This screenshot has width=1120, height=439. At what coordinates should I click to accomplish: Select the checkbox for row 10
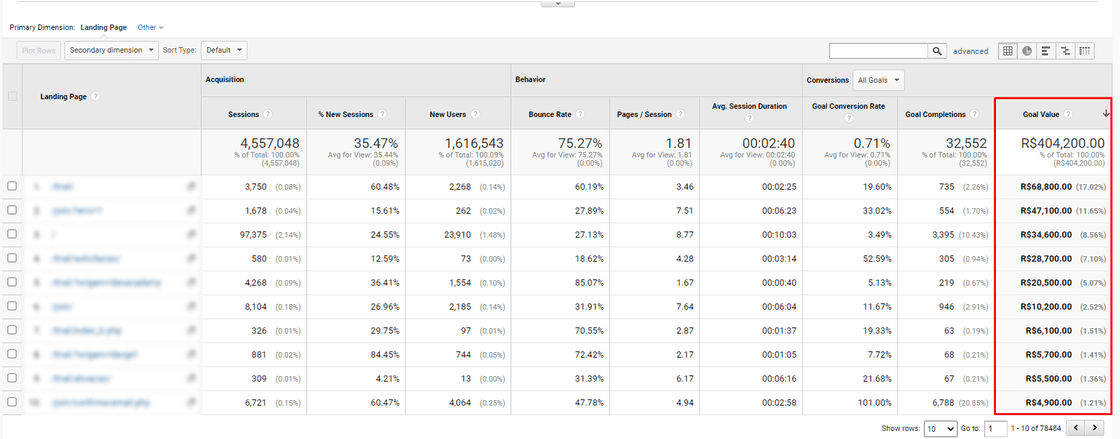12,402
